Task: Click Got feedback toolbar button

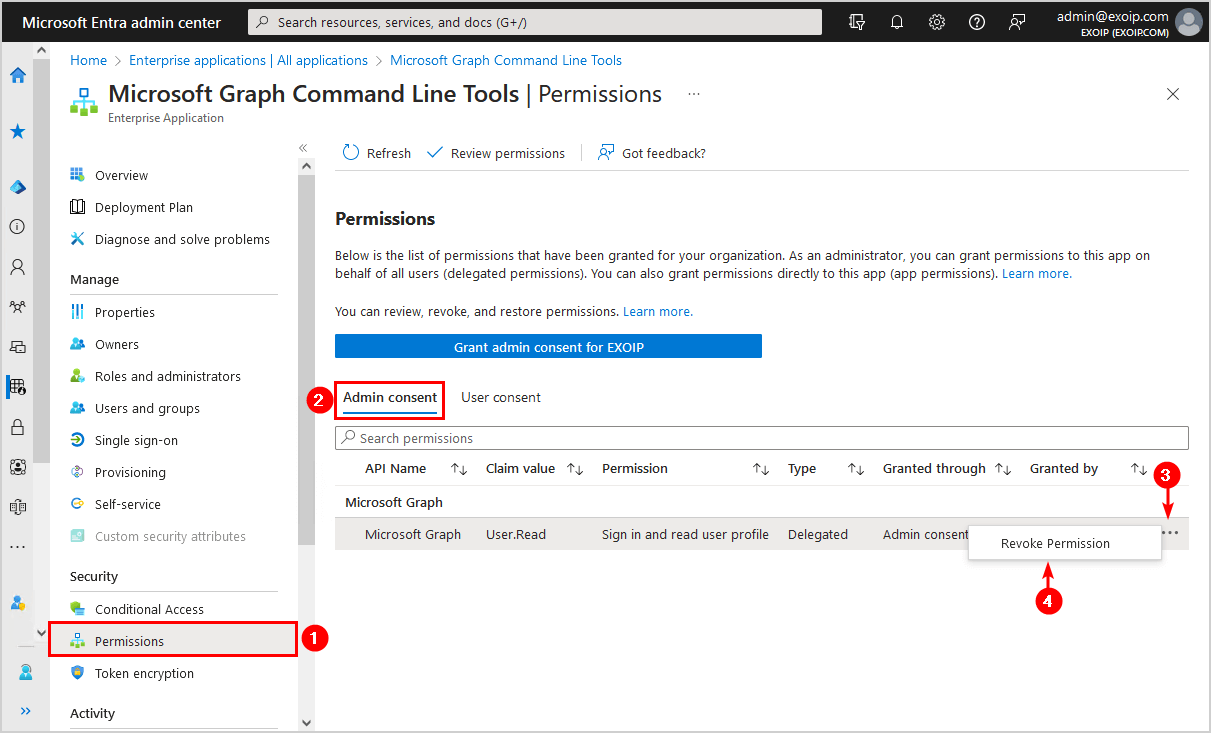Action: click(652, 153)
